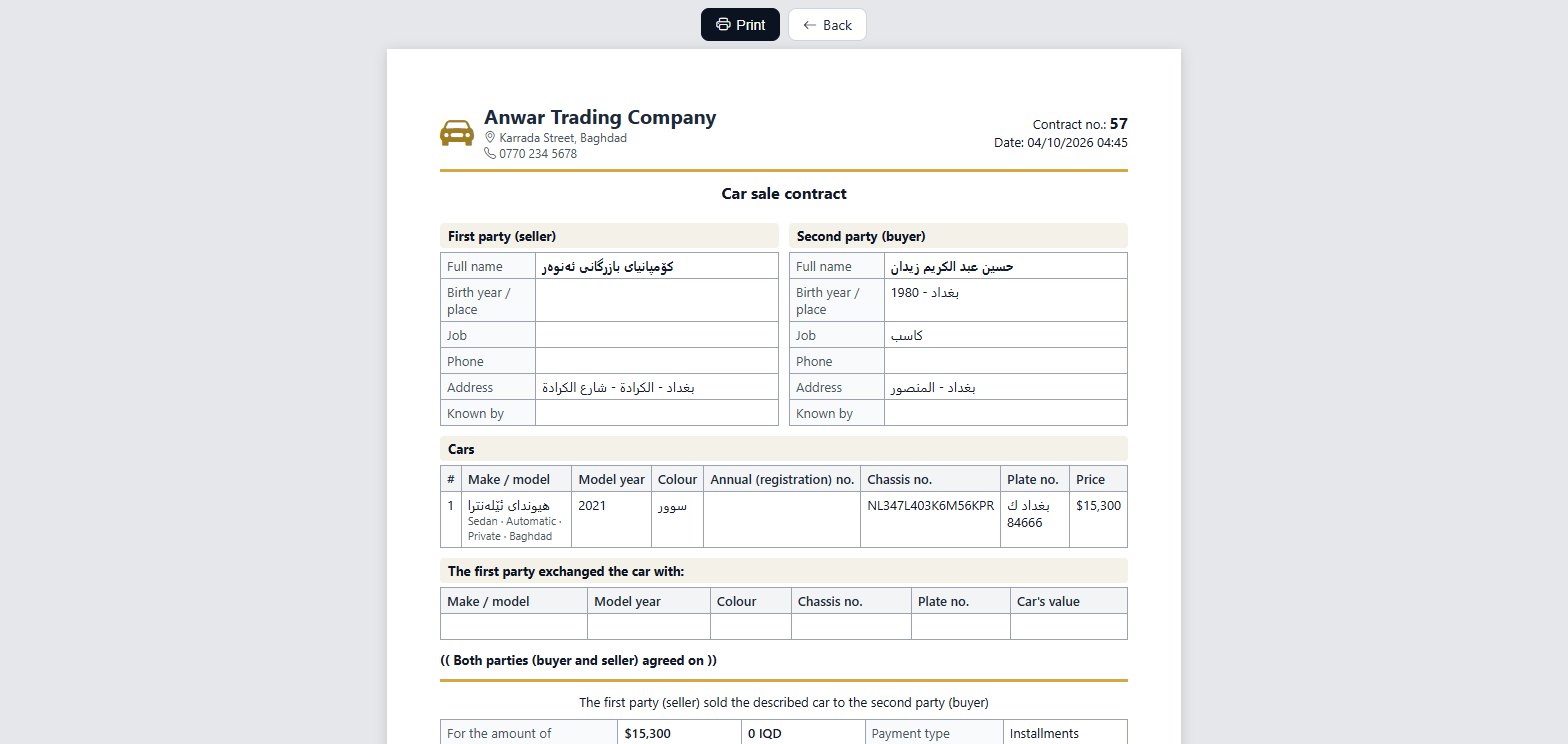Click the Back button
Screen dimensions: 1568x744
click(827, 25)
